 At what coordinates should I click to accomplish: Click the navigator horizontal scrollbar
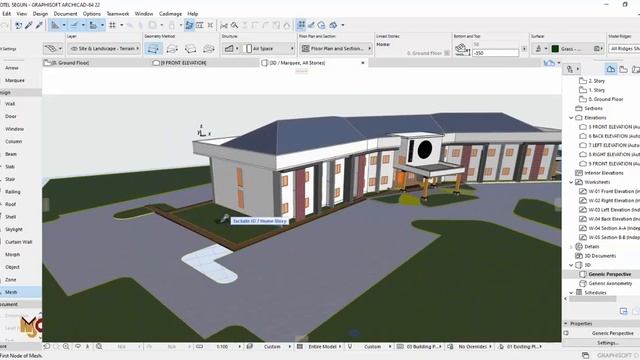tap(592, 299)
